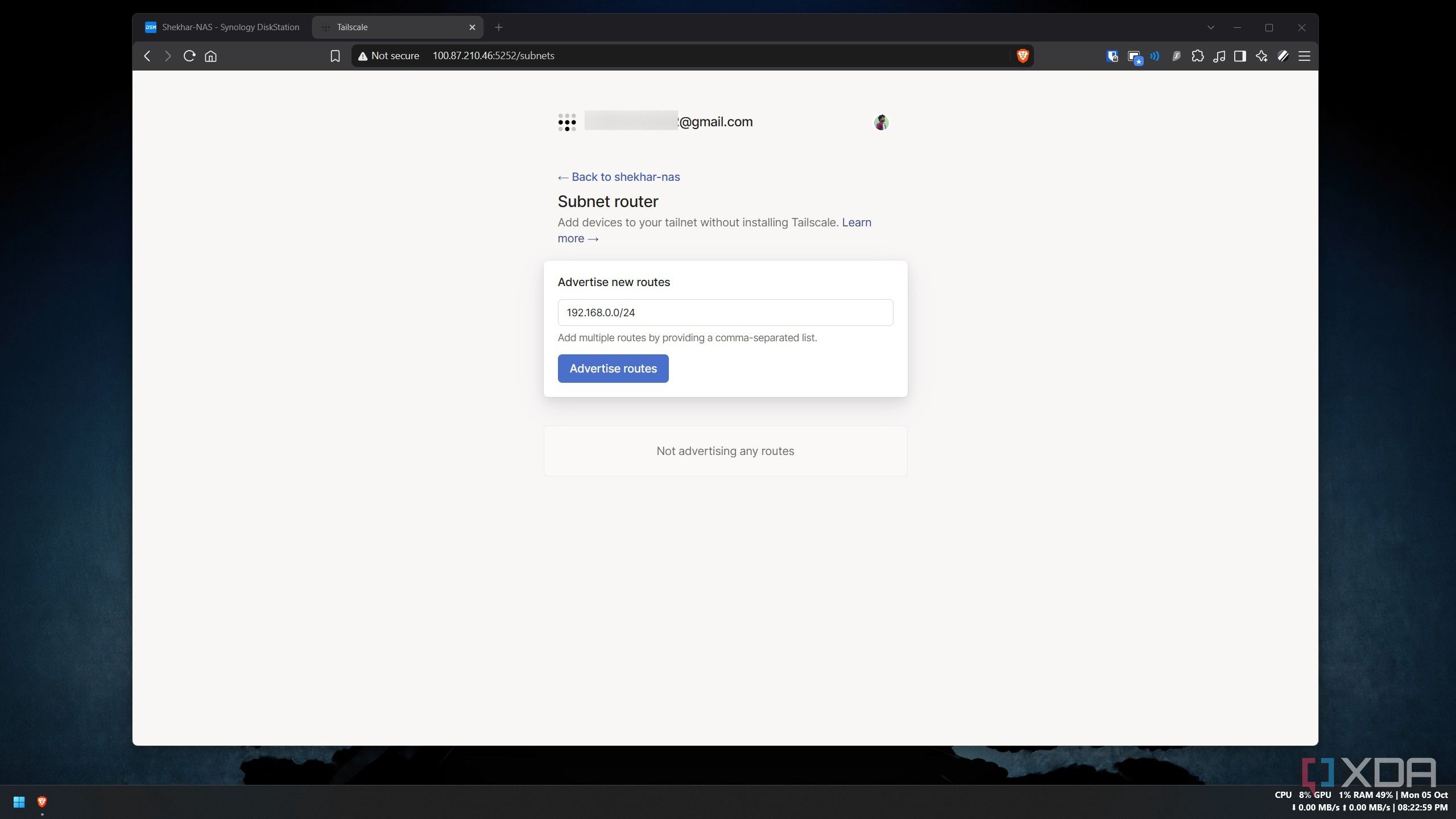1456x819 pixels.
Task: Click the browser forward arrow
Action: tap(168, 56)
